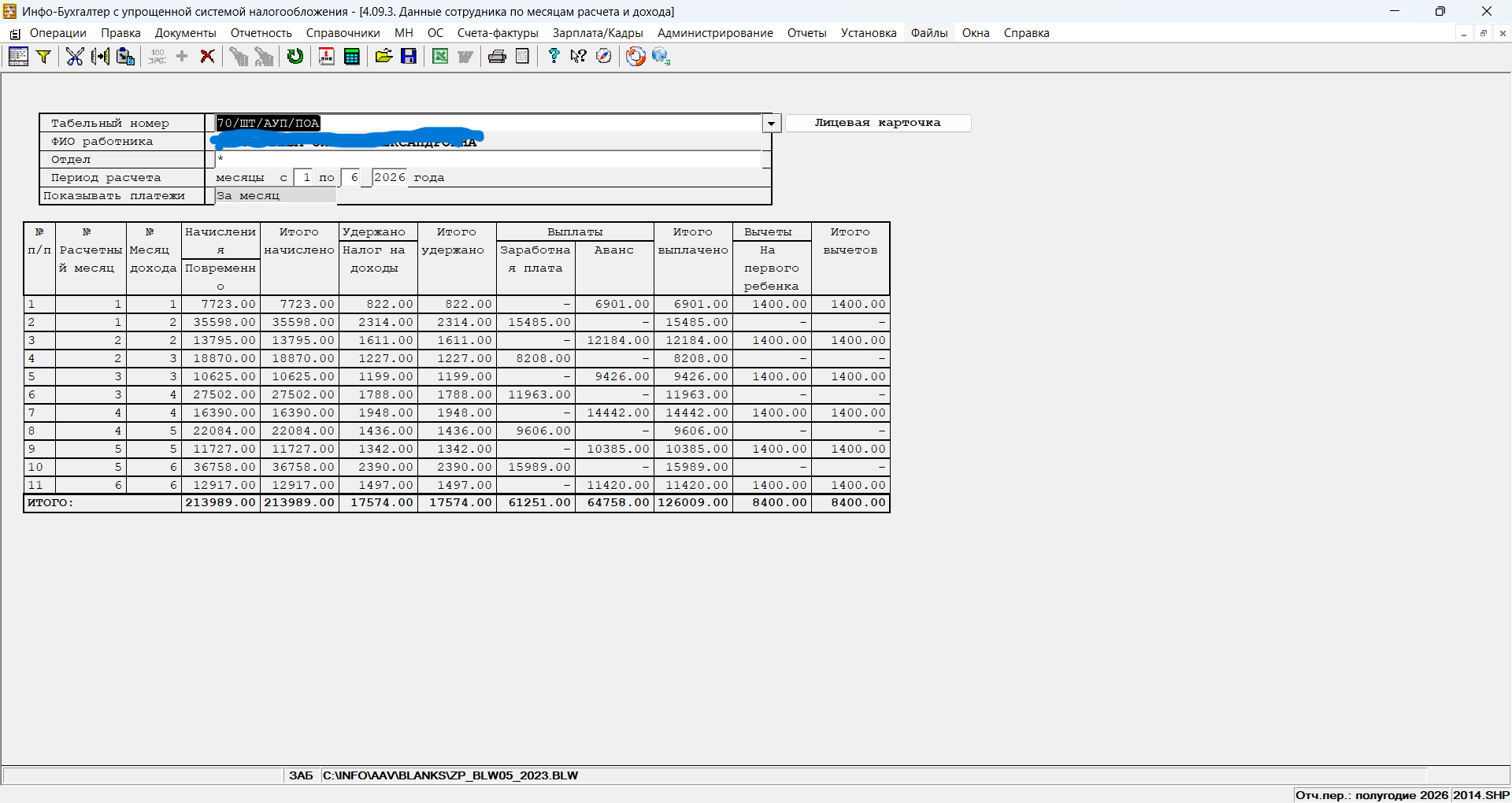Click the Аванс cell 6901.00

click(614, 304)
